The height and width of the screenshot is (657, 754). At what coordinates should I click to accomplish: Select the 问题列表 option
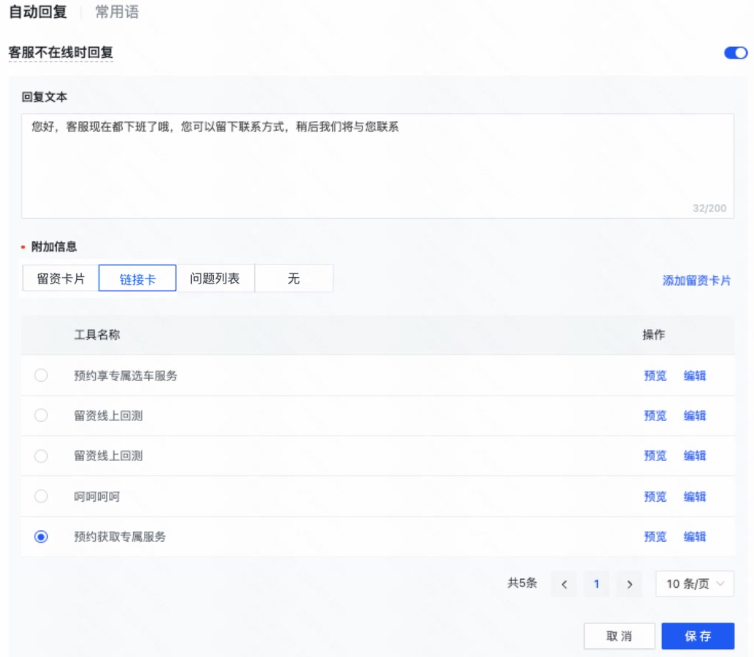(215, 278)
